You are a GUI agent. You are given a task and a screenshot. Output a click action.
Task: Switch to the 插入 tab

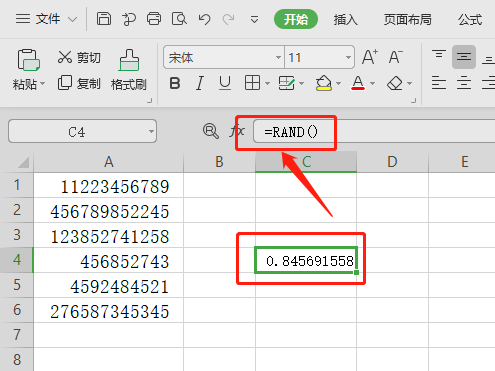pyautogui.click(x=346, y=19)
